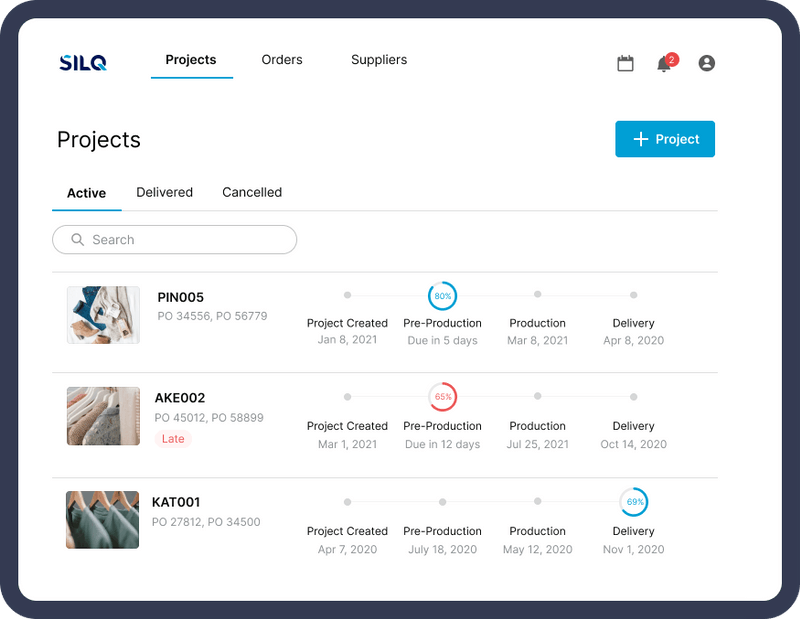Viewport: 800px width, 619px height.
Task: Select the Active projects filter
Action: [86, 192]
